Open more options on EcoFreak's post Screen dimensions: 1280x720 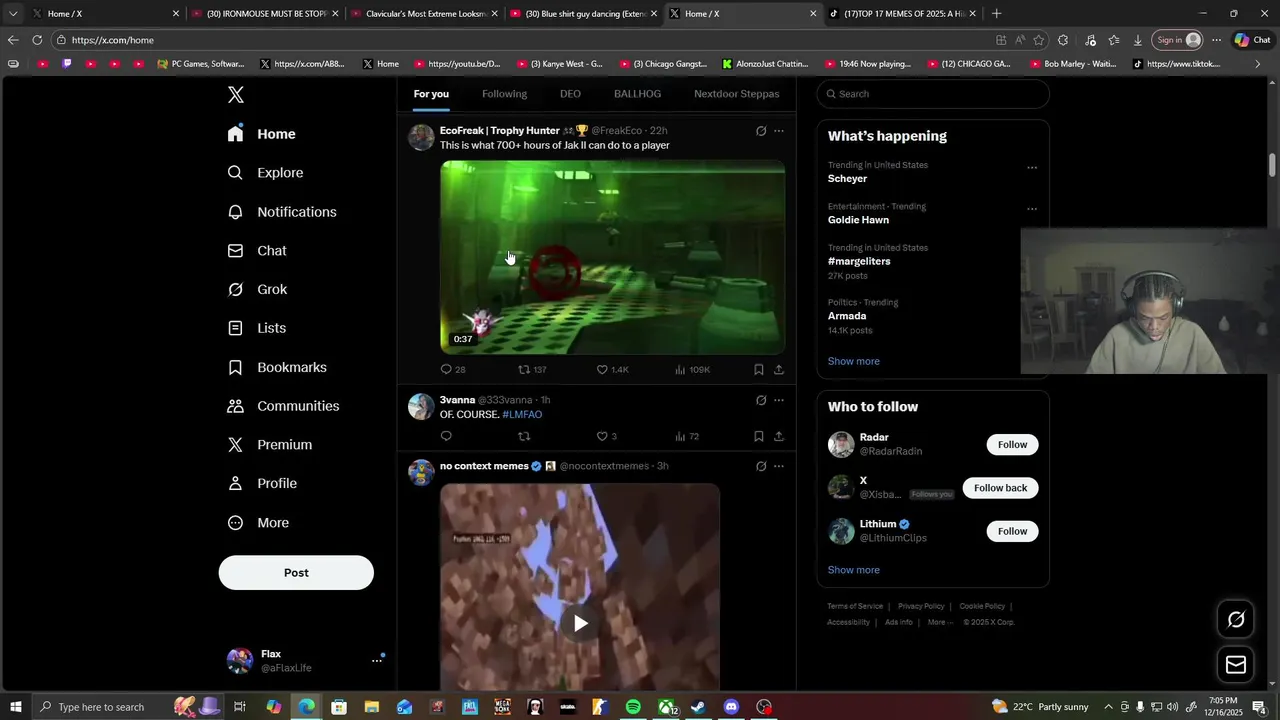779,131
